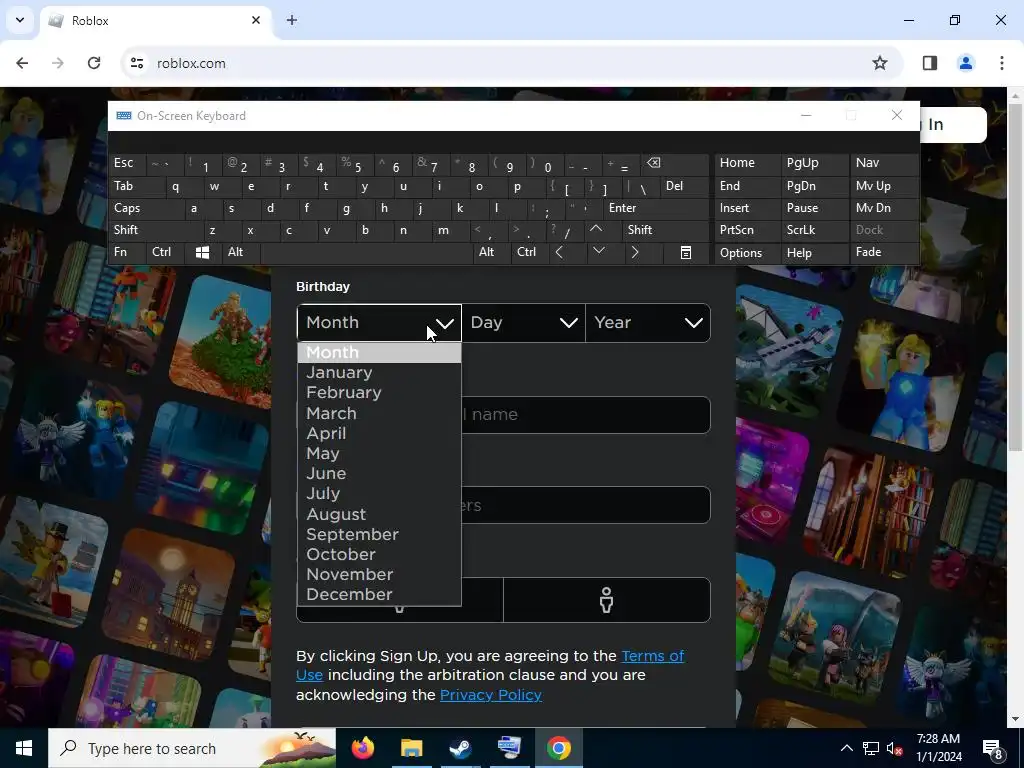This screenshot has height=768, width=1024.
Task: Open Chrome three-dot menu
Action: 1002,63
